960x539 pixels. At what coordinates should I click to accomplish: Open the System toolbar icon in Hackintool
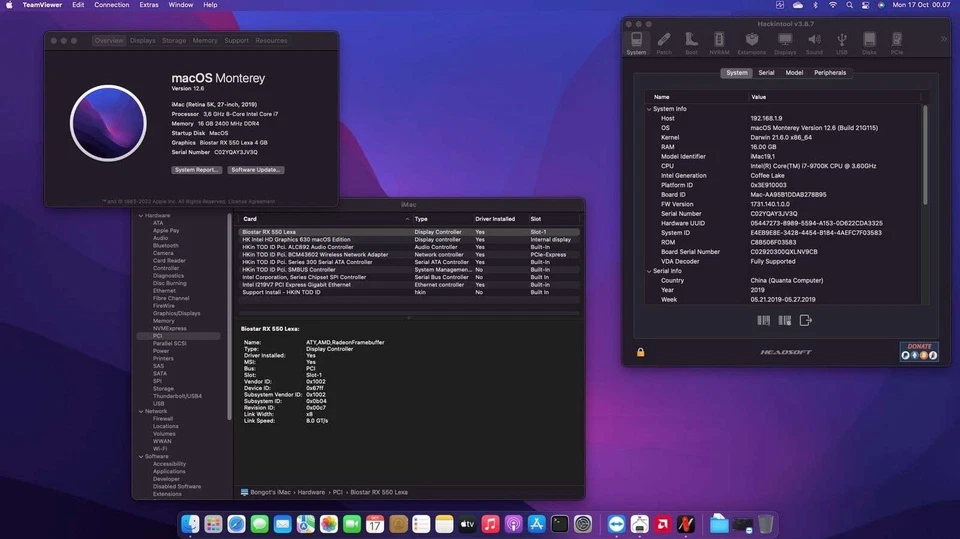pyautogui.click(x=636, y=43)
